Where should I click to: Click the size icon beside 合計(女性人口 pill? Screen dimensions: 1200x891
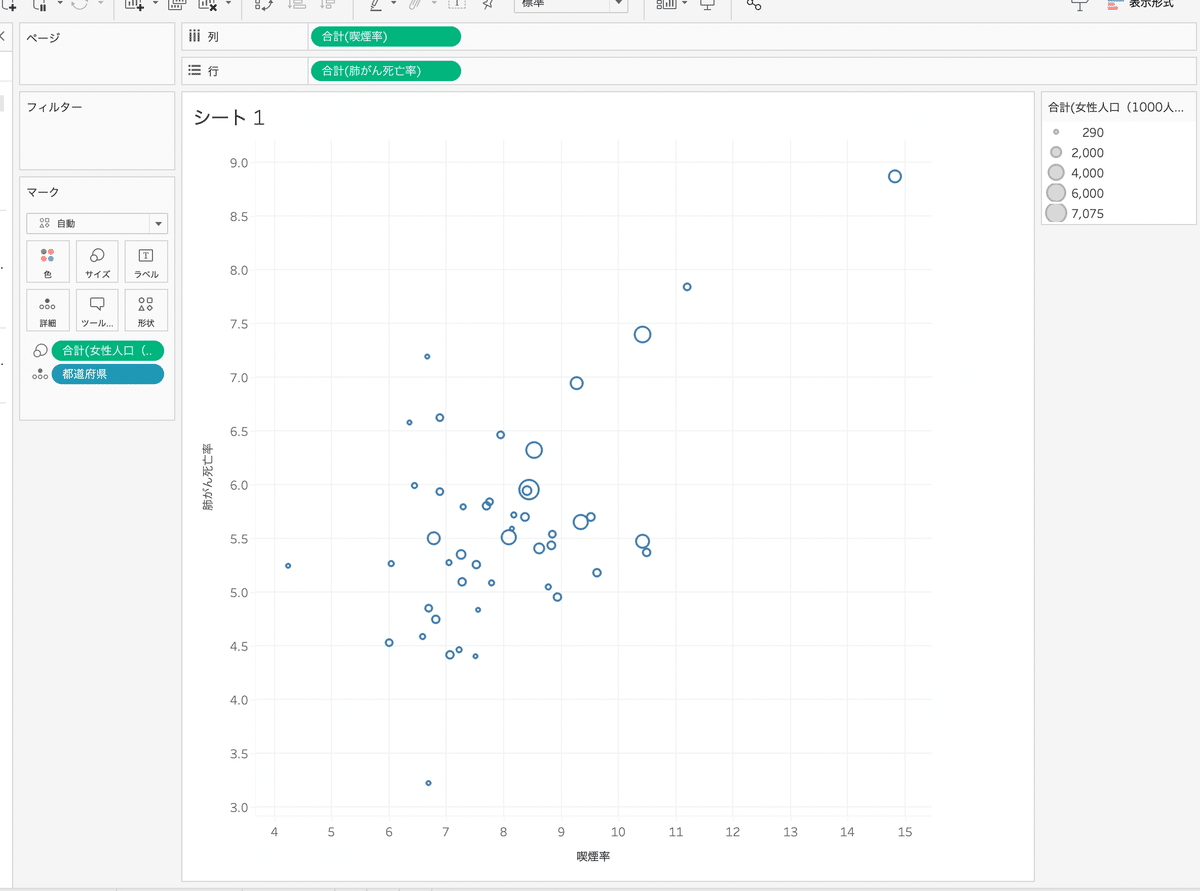pyautogui.click(x=40, y=350)
